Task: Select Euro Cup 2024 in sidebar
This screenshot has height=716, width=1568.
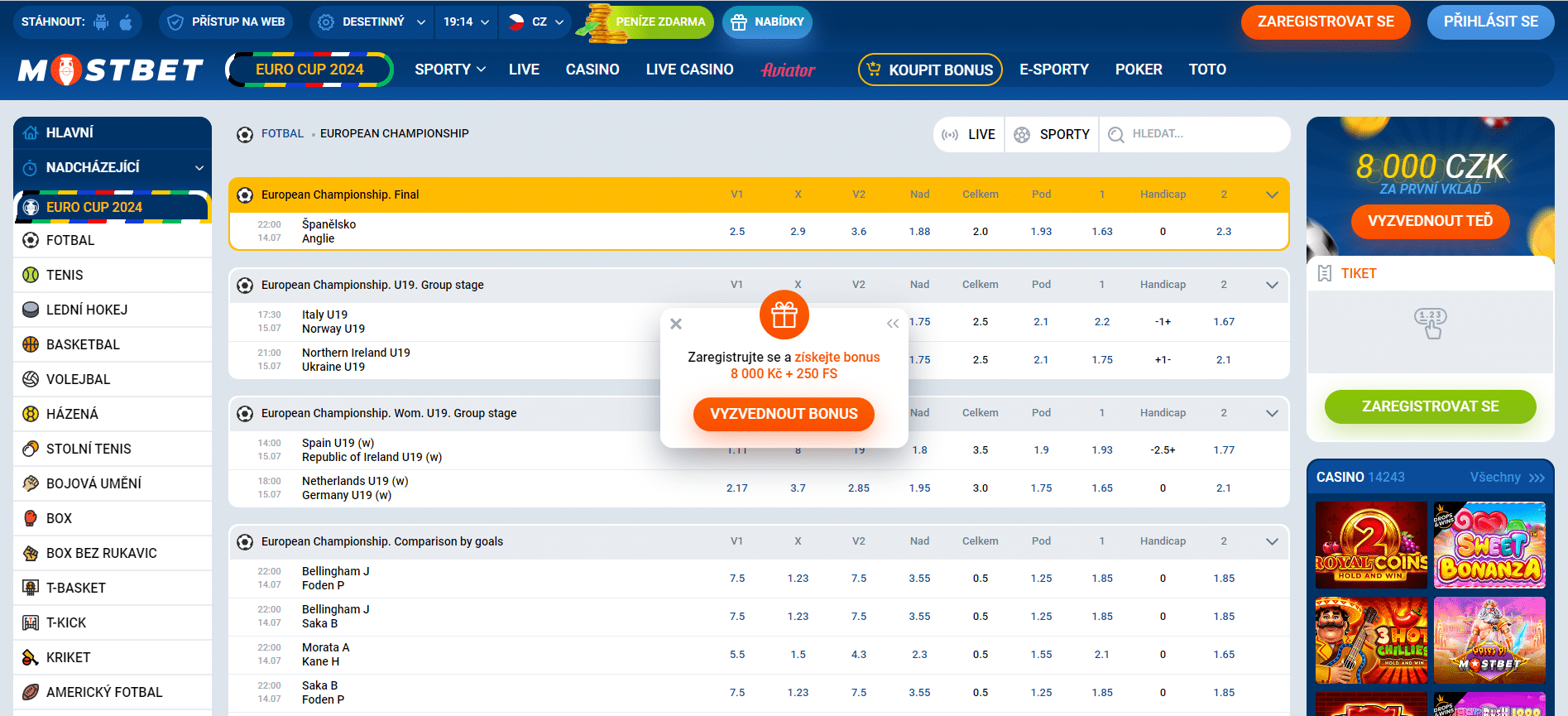Action: (x=113, y=207)
